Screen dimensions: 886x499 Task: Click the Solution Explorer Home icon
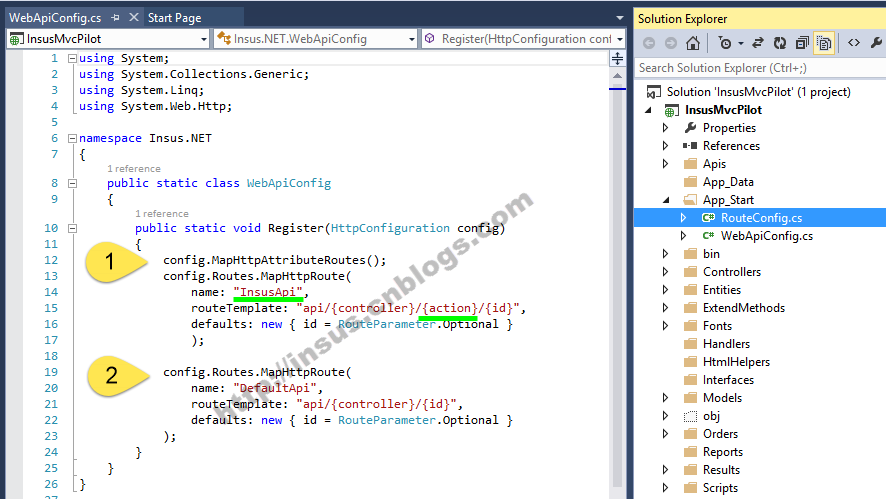[x=693, y=43]
